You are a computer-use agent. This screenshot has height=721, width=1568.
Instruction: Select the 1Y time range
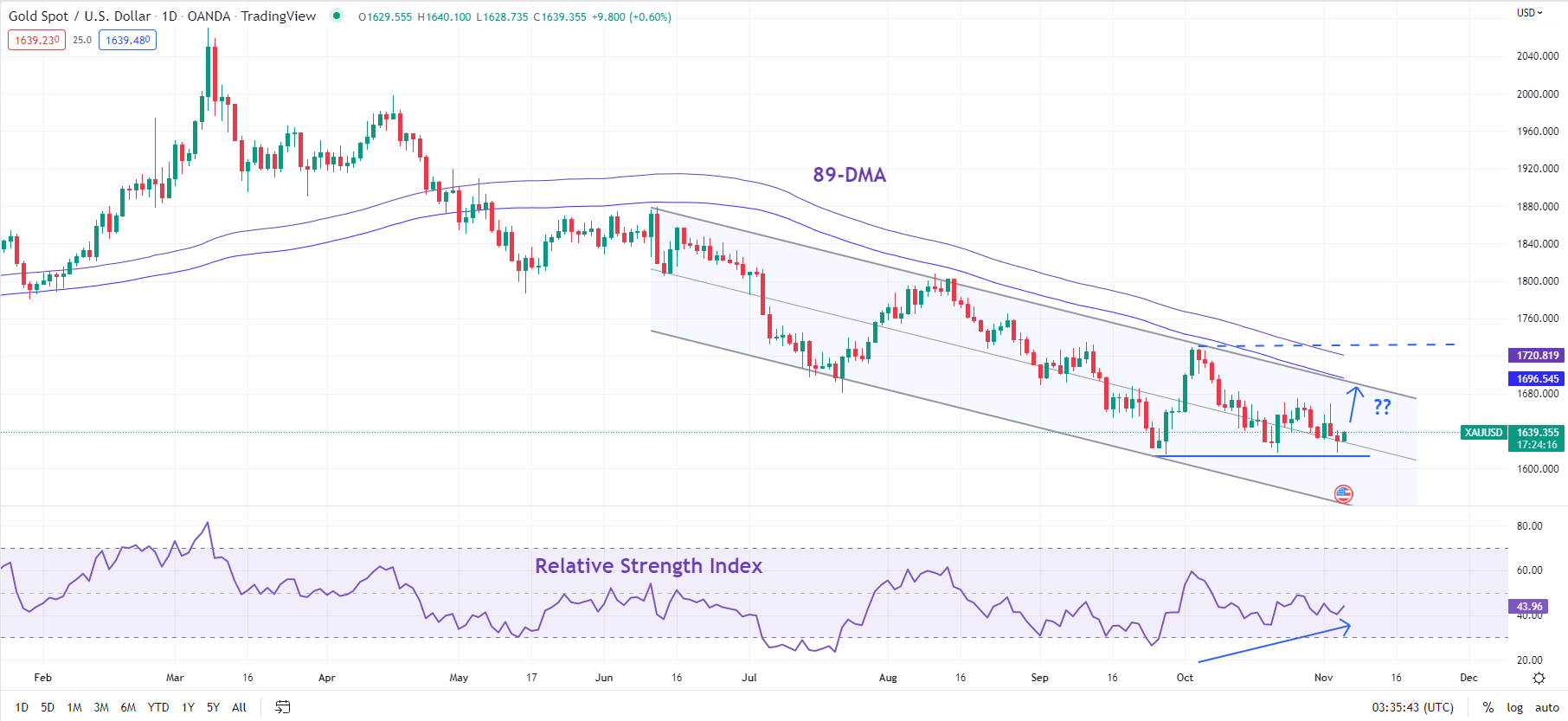188,707
